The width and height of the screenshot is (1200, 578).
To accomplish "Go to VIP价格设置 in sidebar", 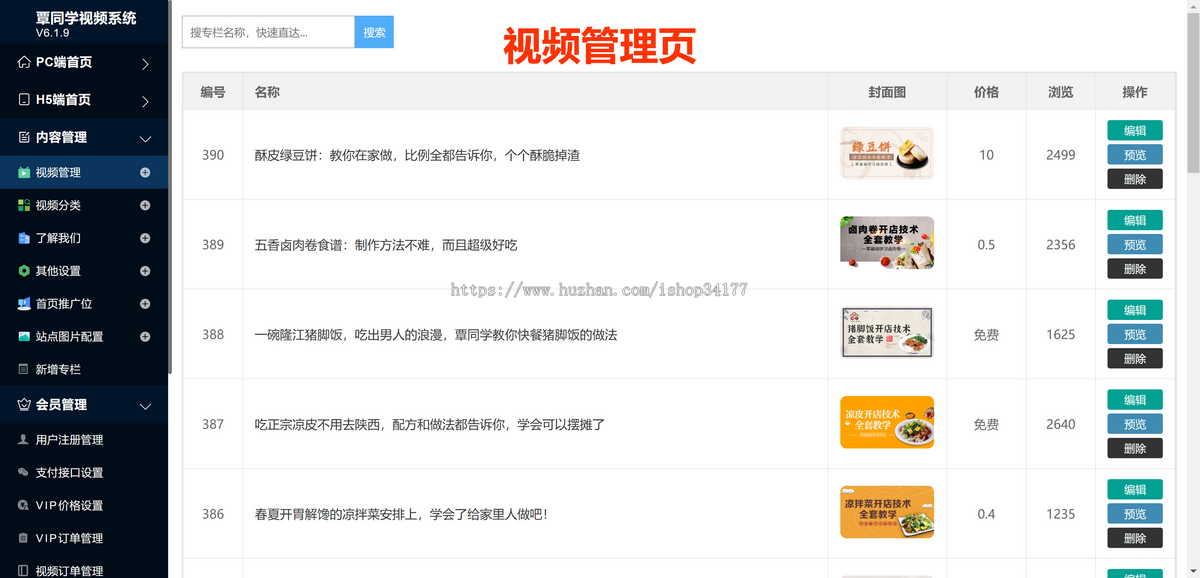I will 69,506.
